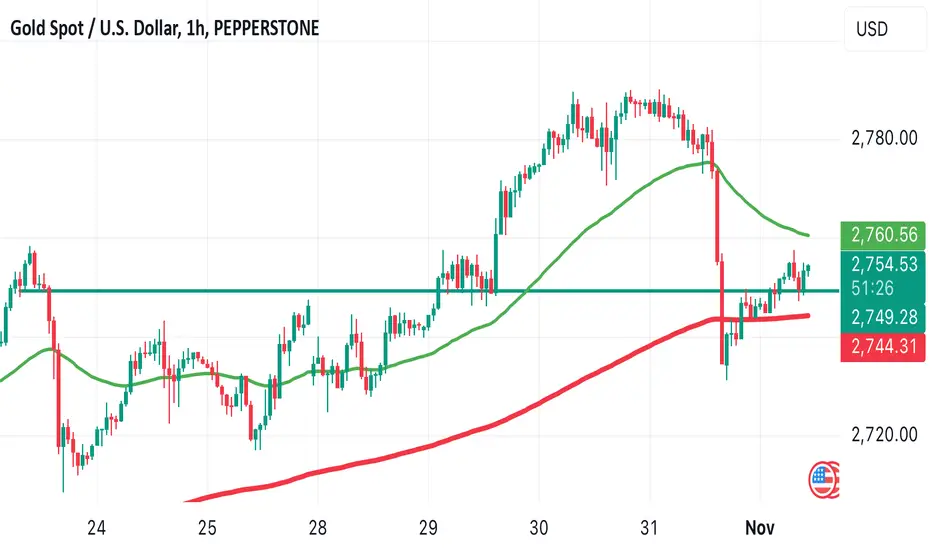Select the 28 date marker
Screen dimensions: 932x550
[317, 527]
